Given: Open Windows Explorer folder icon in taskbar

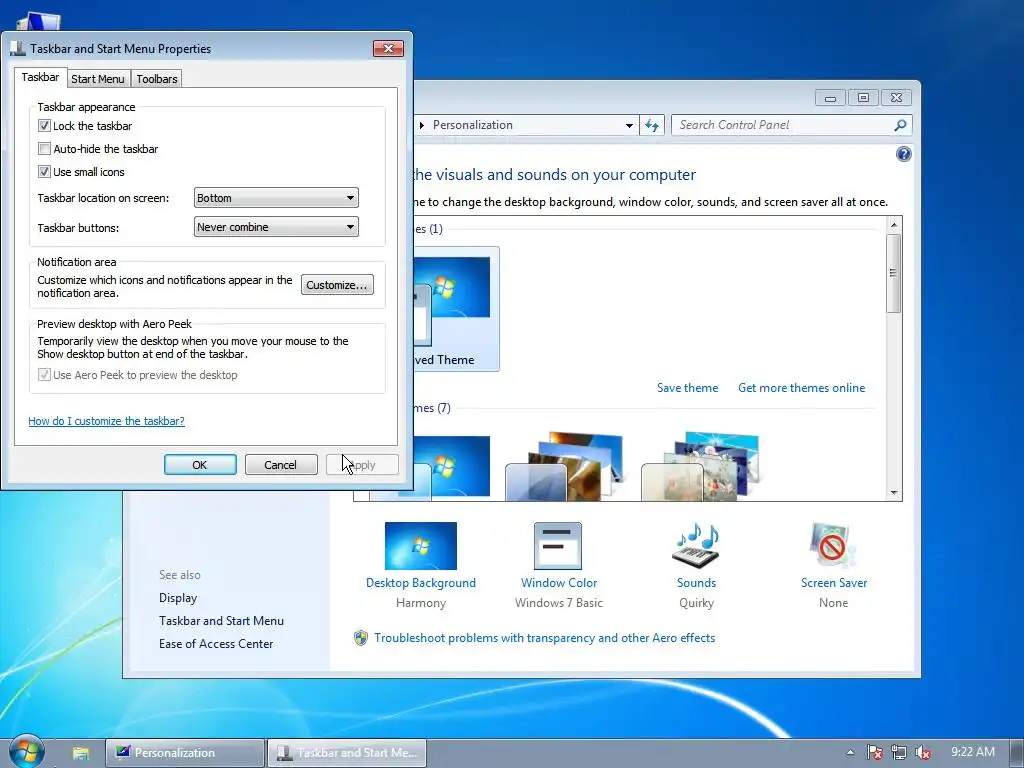Looking at the screenshot, I should (81, 753).
